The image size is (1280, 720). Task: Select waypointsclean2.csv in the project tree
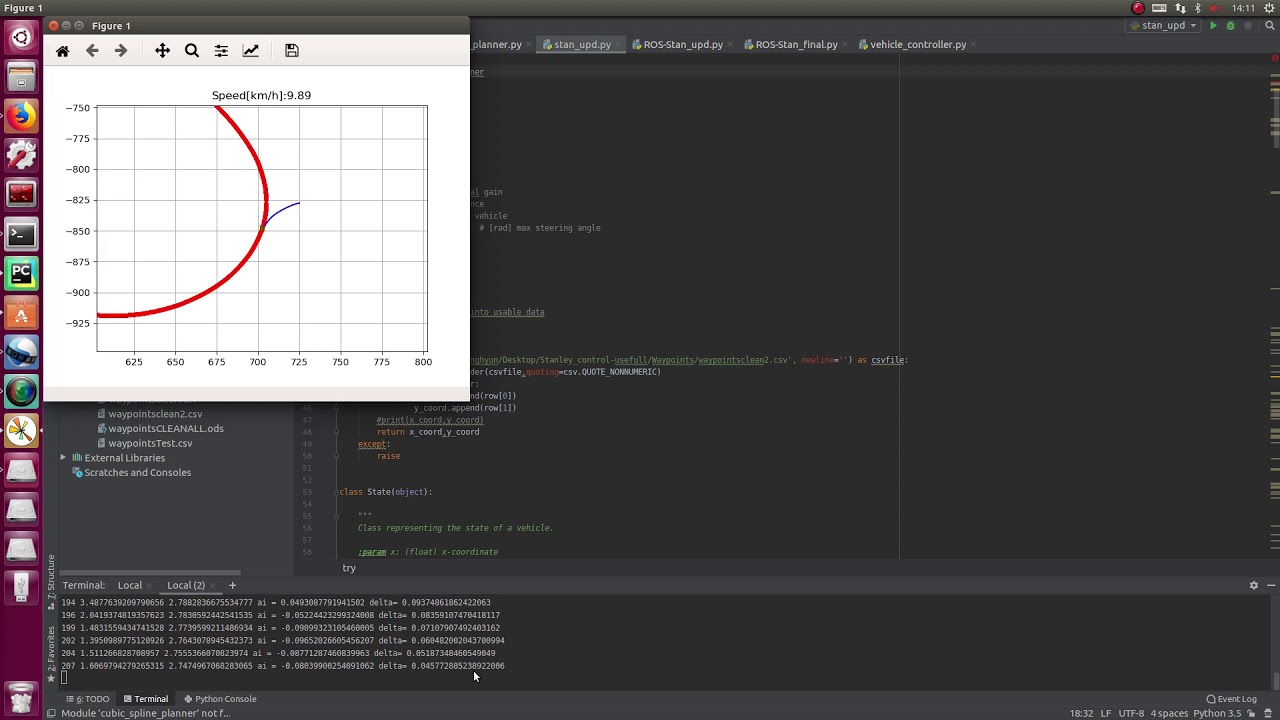155,414
